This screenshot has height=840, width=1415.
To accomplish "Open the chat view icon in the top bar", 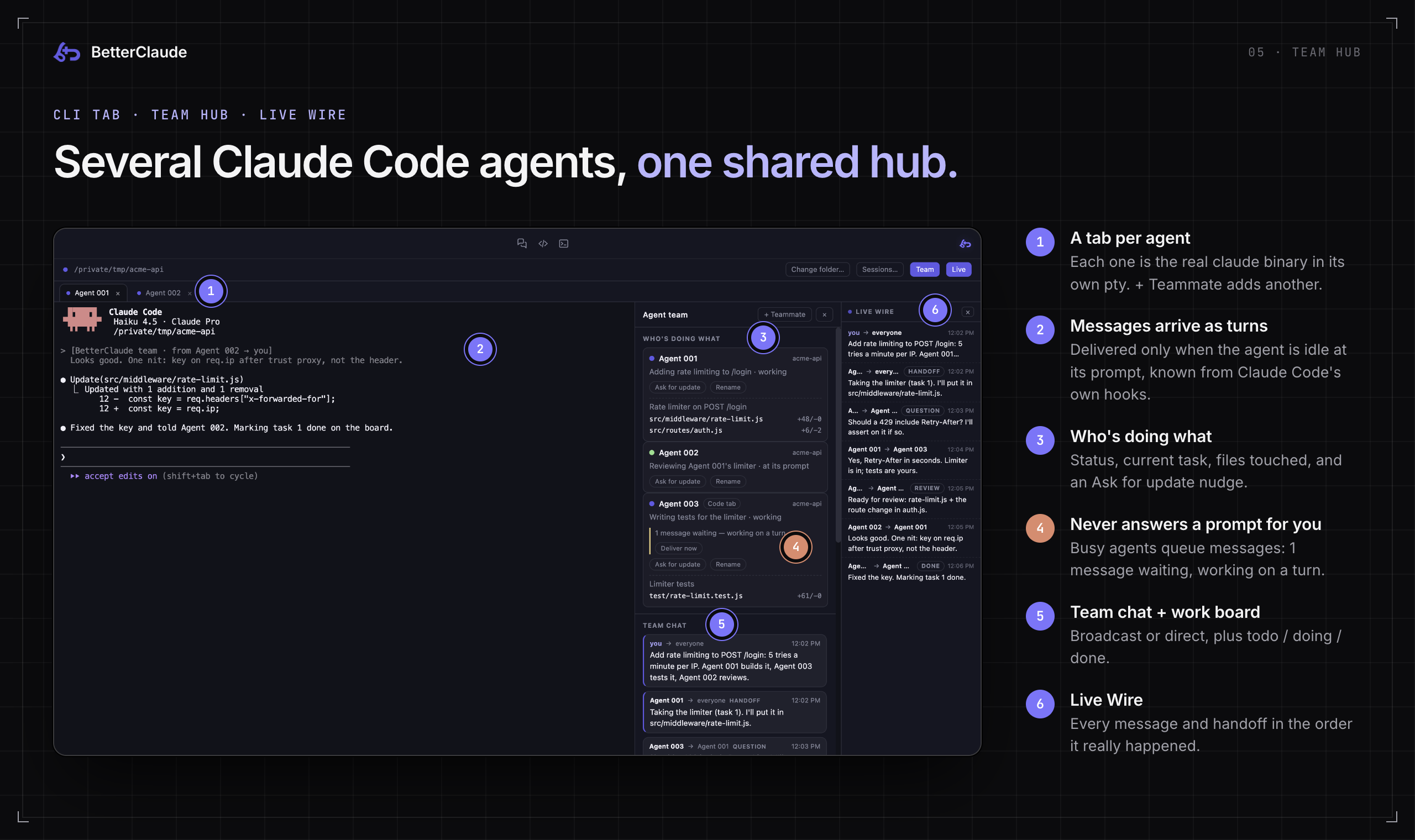I will (x=522, y=243).
